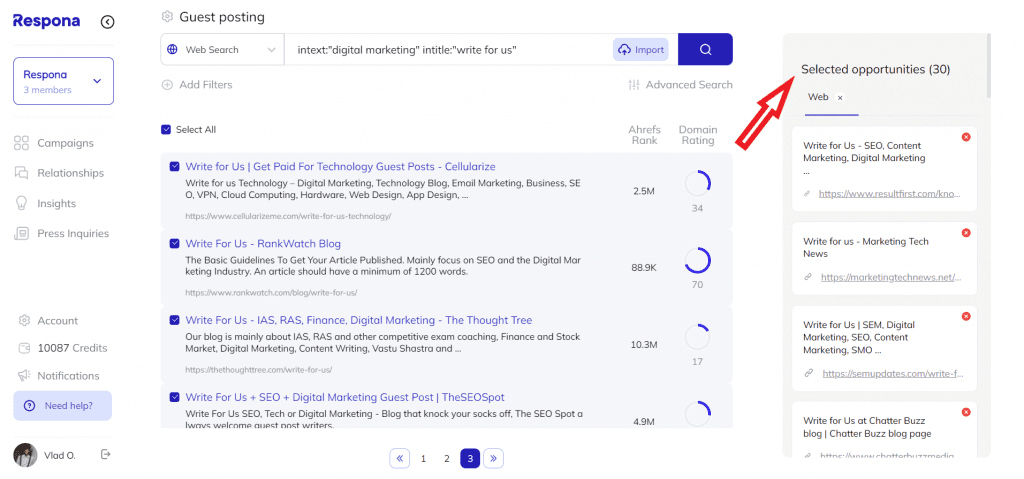Click the Selected opportunities panel scrollbar

pyautogui.click(x=989, y=65)
